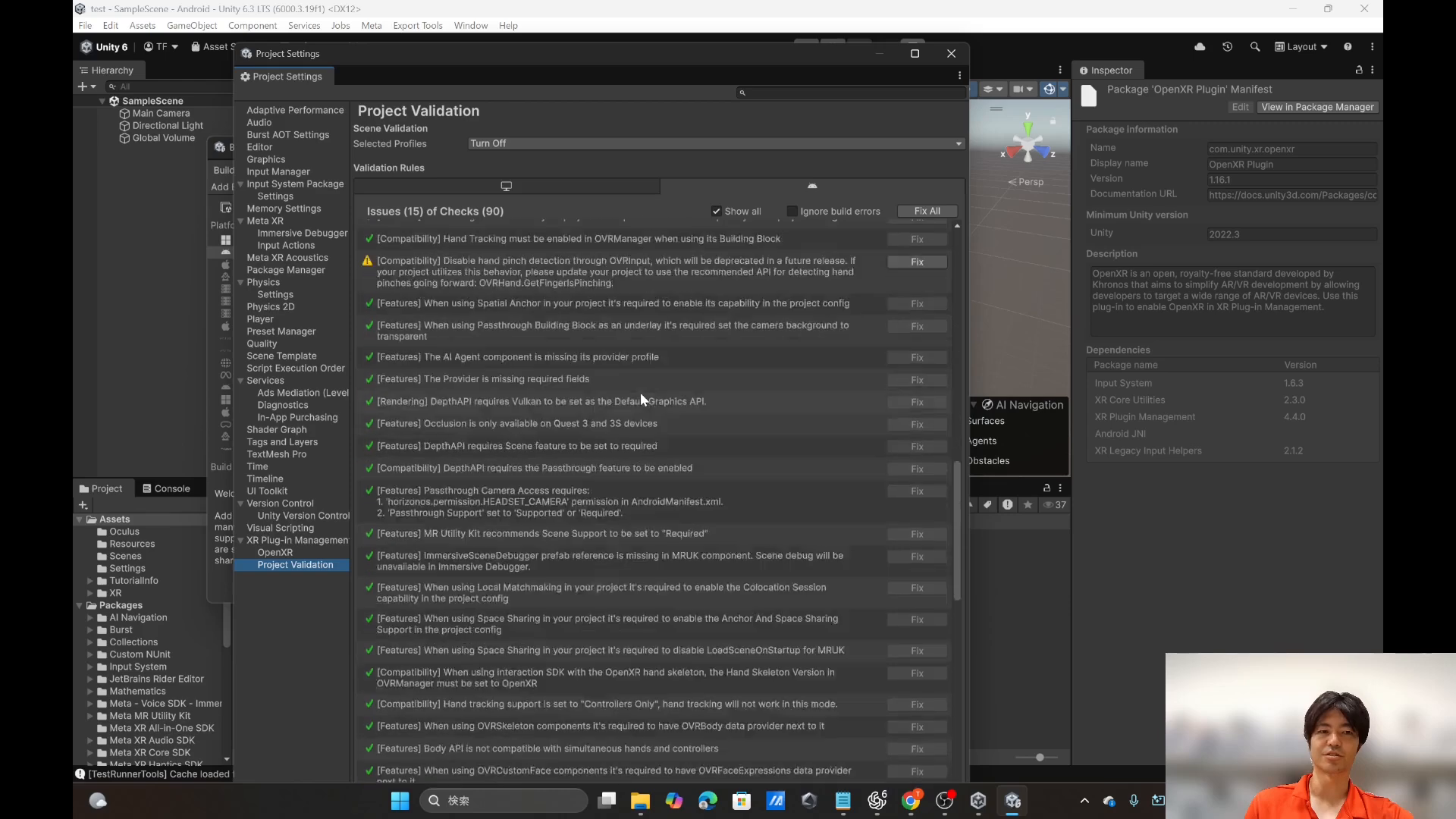1456x819 pixels.
Task: Select the standalone desktop platform tab
Action: tap(507, 186)
